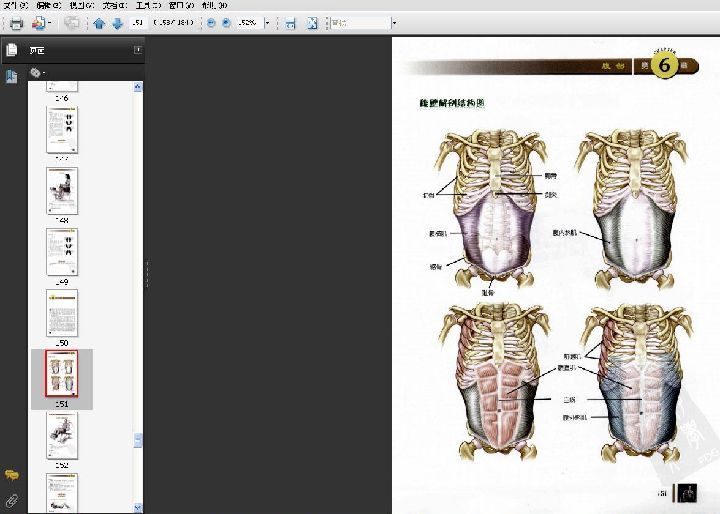Viewport: 720px width, 514px height.
Task: Select page 147 thumbnail
Action: click(x=62, y=130)
